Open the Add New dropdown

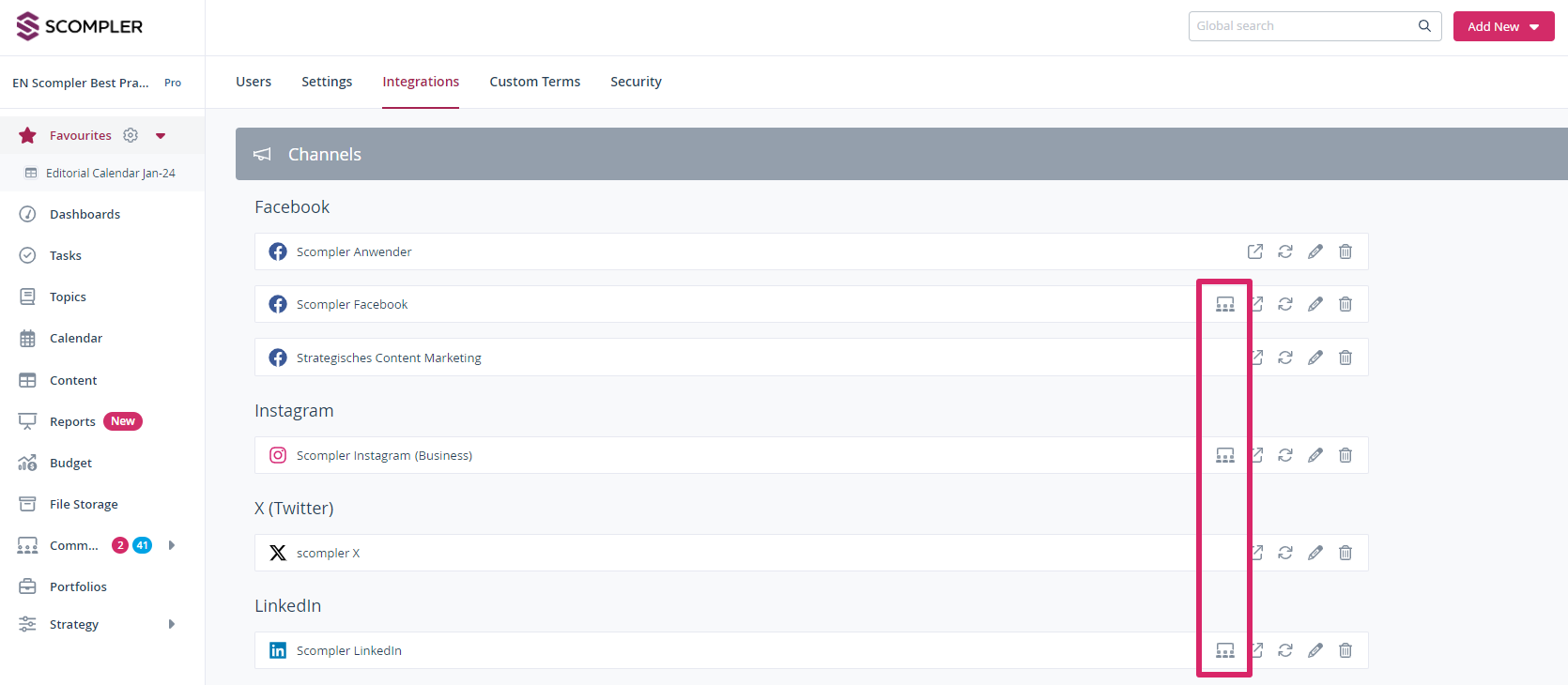pyautogui.click(x=1503, y=26)
